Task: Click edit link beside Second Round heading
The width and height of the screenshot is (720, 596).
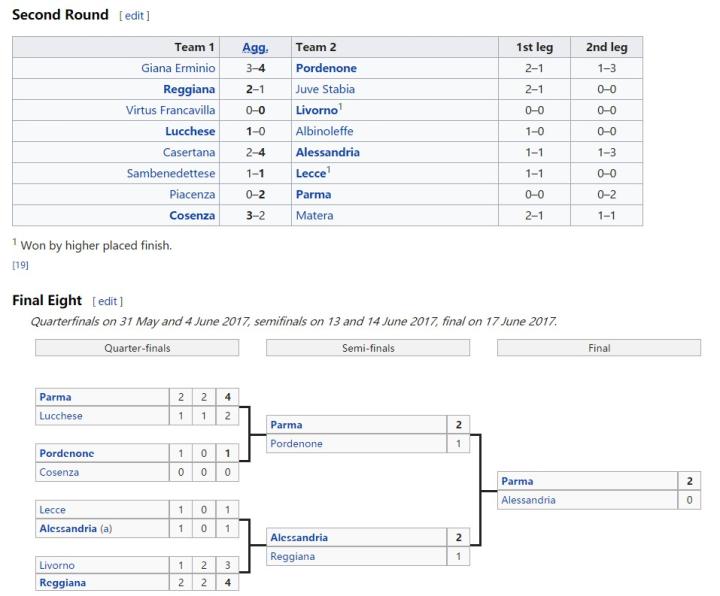Action: 133,17
